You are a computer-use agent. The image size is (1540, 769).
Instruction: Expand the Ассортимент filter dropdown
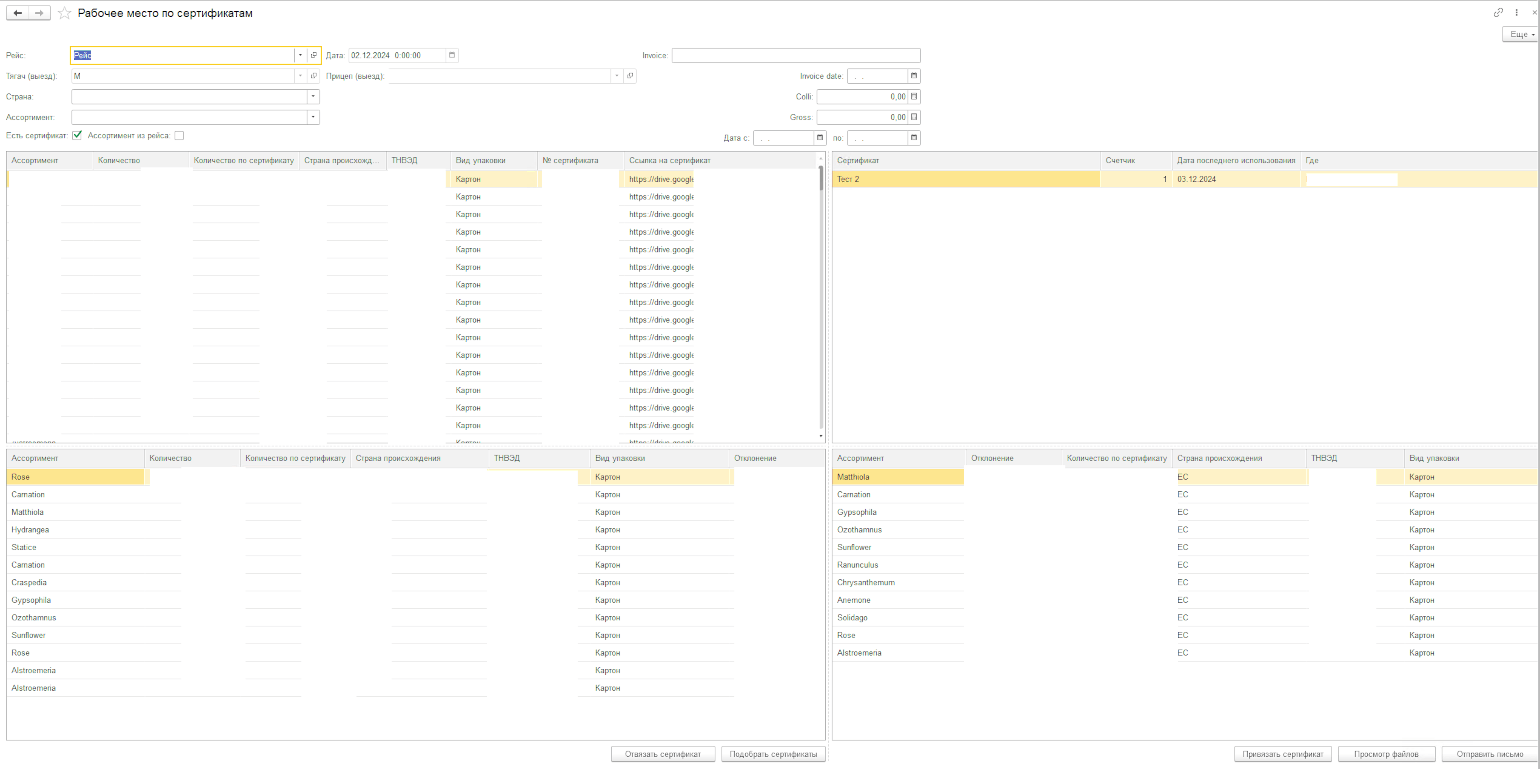coord(313,117)
